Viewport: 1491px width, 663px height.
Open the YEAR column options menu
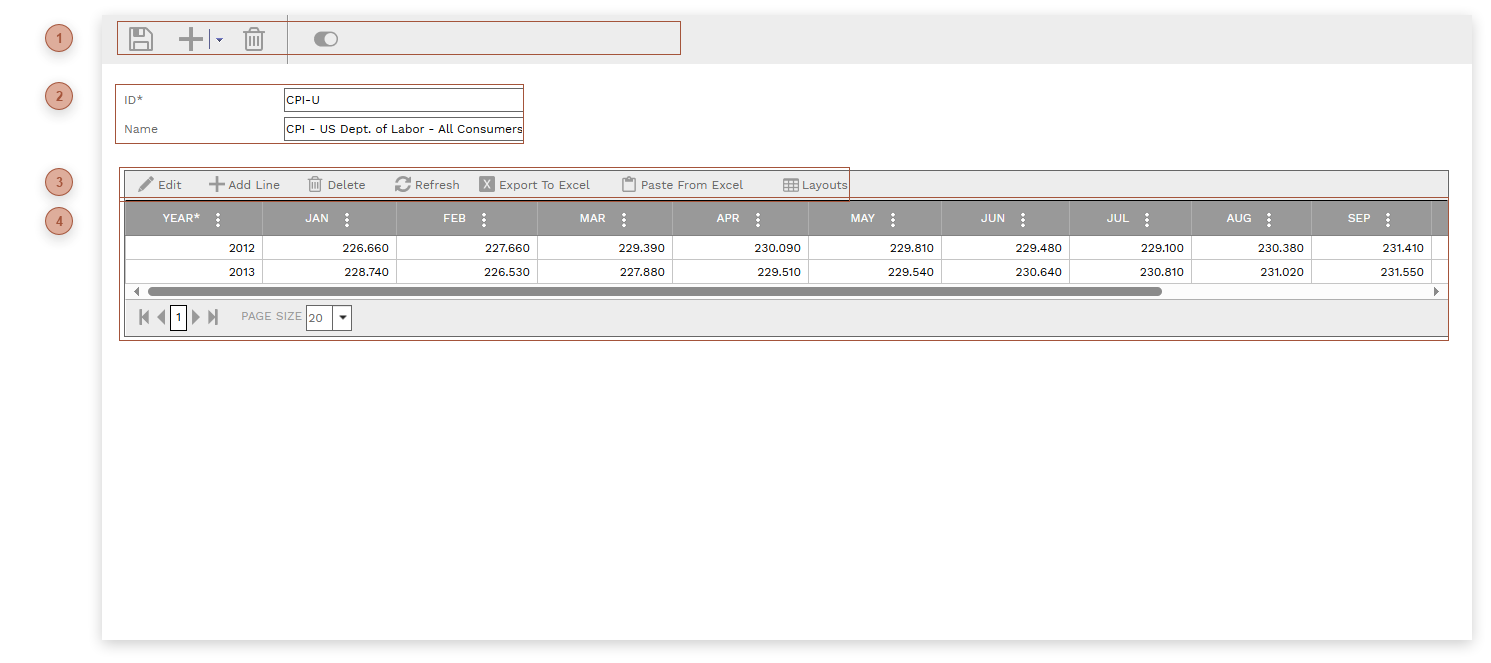[x=218, y=219]
